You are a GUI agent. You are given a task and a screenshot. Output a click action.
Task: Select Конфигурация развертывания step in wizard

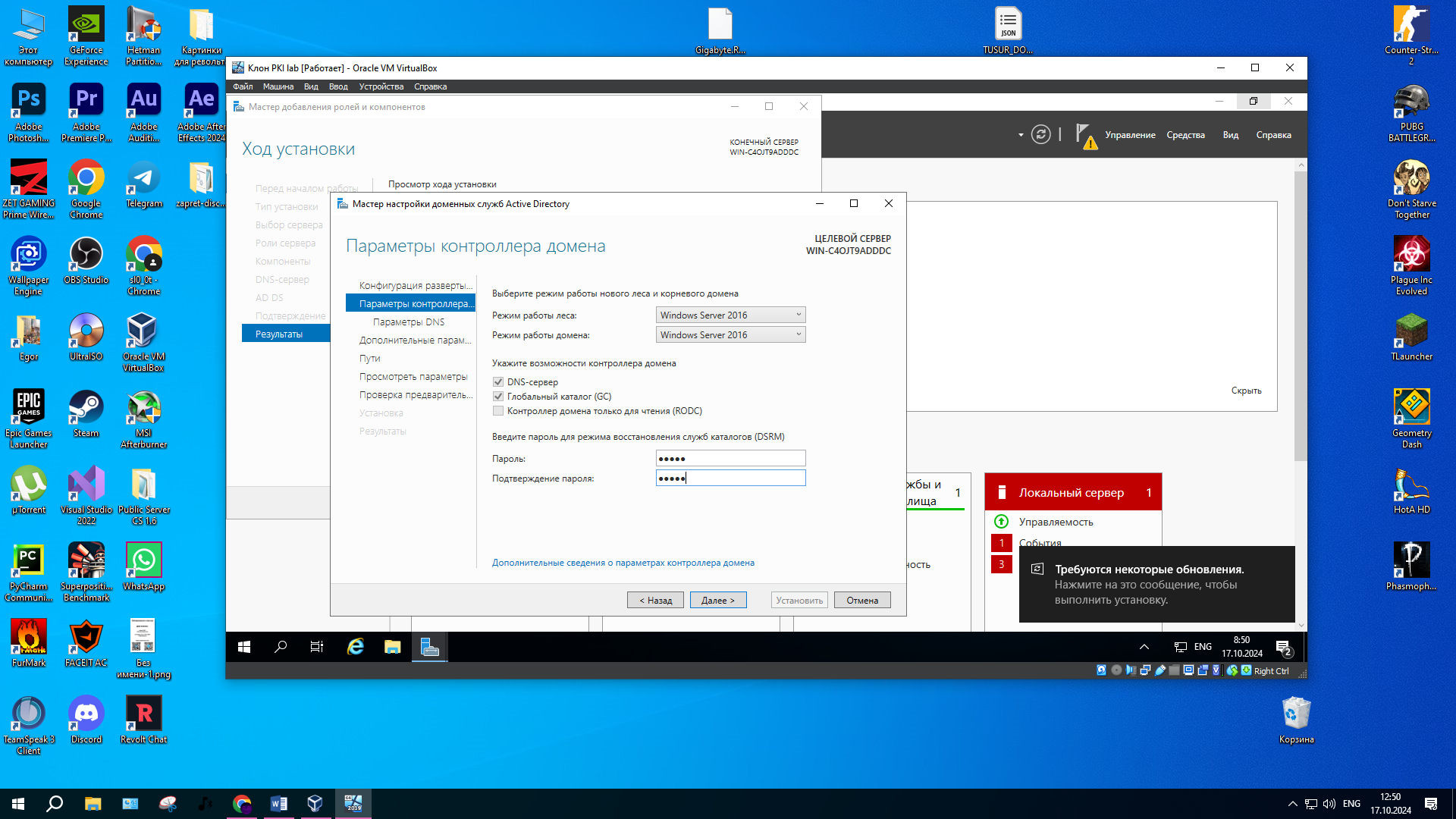(x=416, y=285)
